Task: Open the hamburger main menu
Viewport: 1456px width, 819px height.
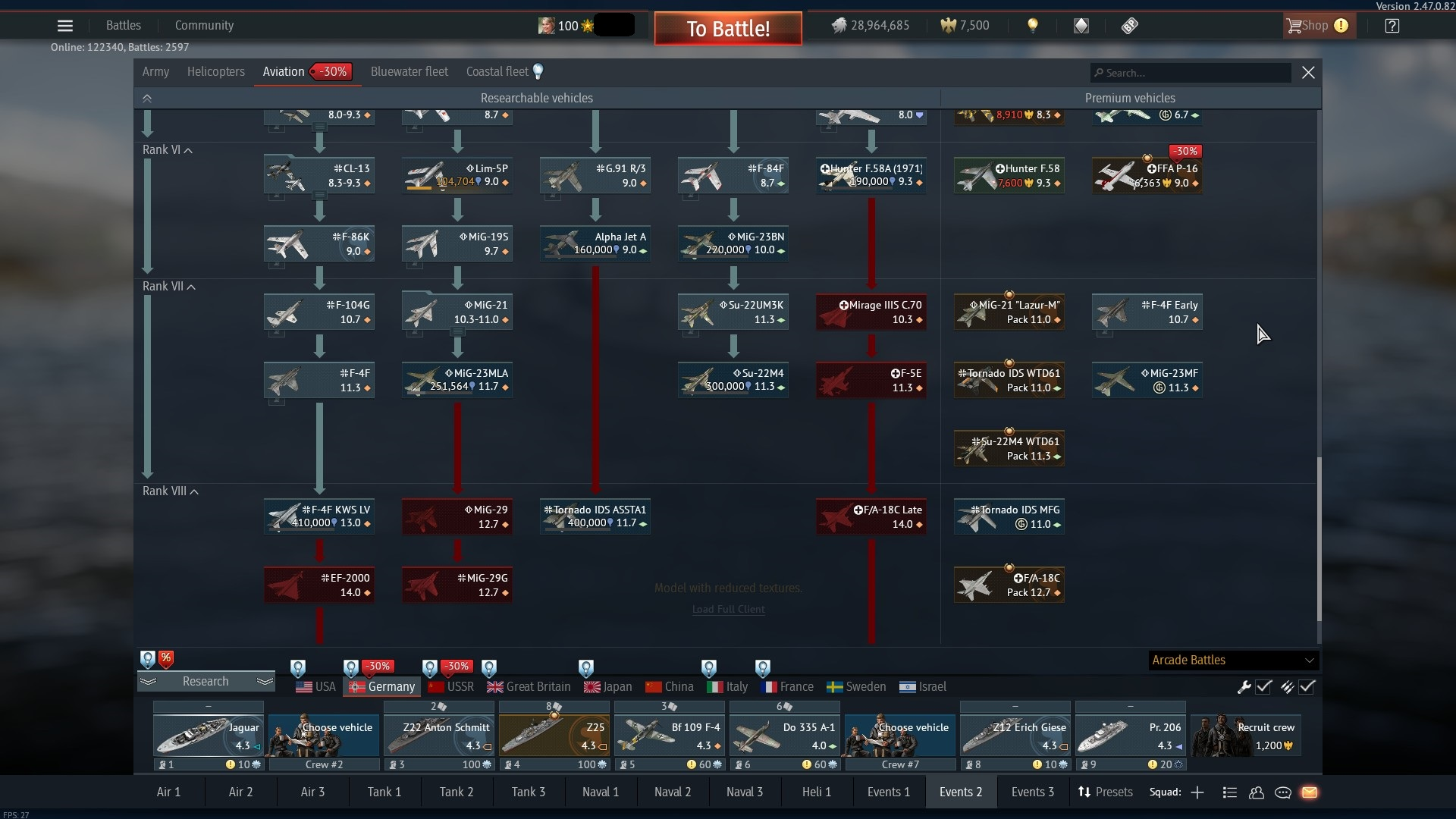Action: pyautogui.click(x=65, y=26)
